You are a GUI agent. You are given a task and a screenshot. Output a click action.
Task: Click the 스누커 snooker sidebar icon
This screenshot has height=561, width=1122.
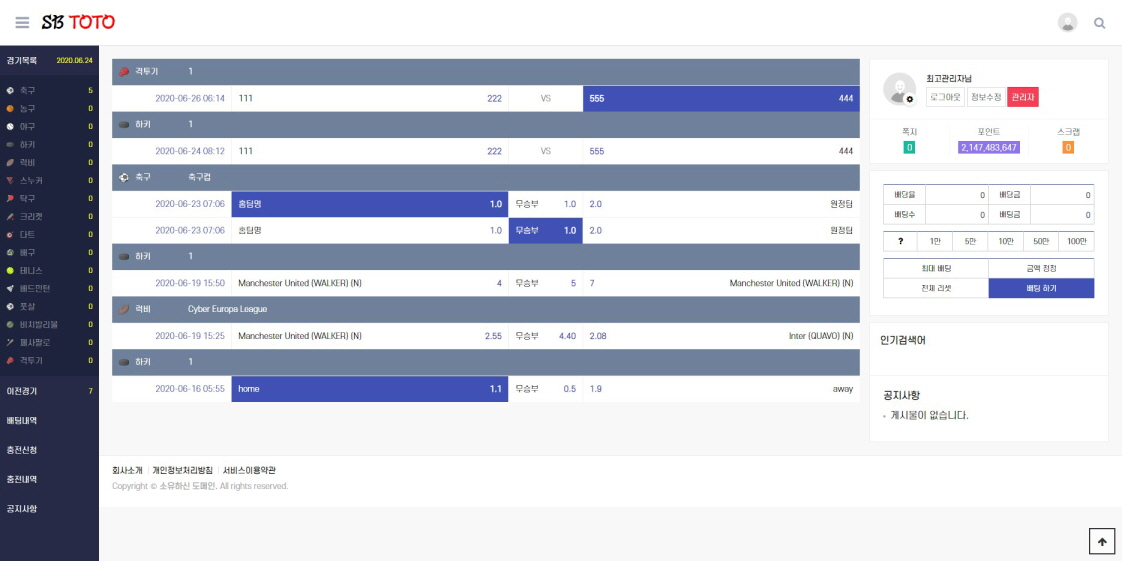click(10, 180)
